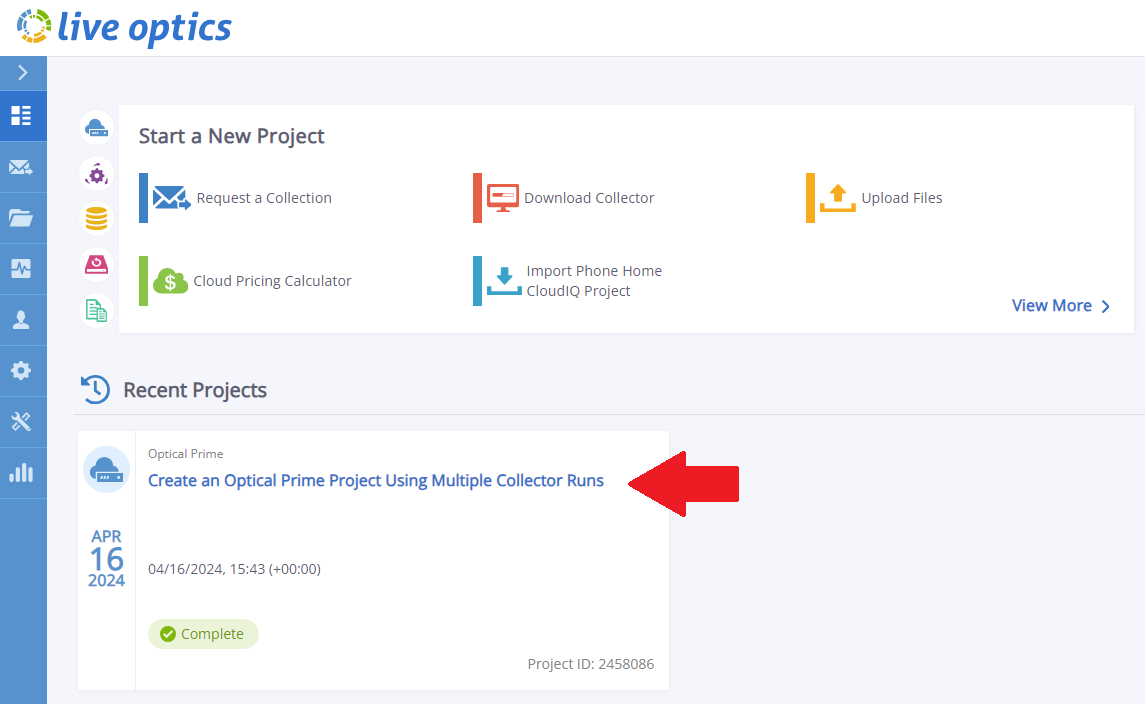The height and width of the screenshot is (704, 1145).
Task: Open the bar chart sidebar icon
Action: pyautogui.click(x=22, y=473)
